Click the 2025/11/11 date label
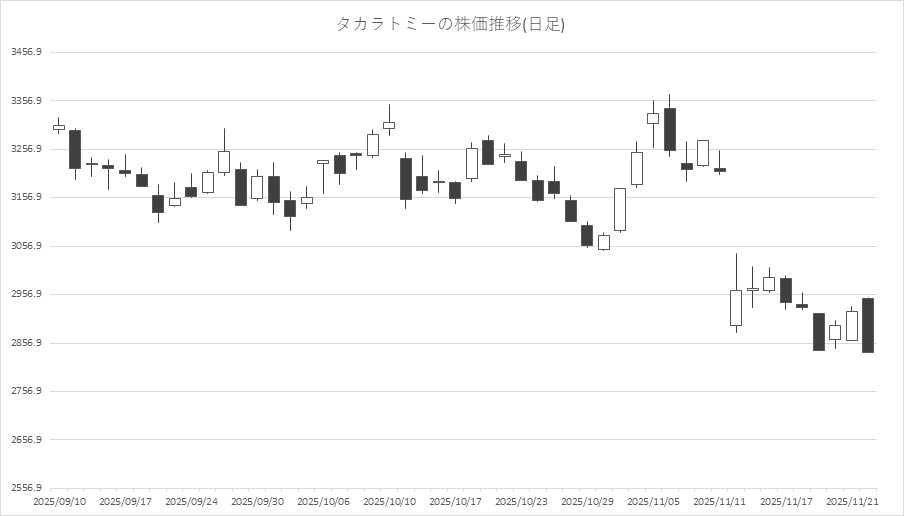904x516 pixels. [x=719, y=501]
